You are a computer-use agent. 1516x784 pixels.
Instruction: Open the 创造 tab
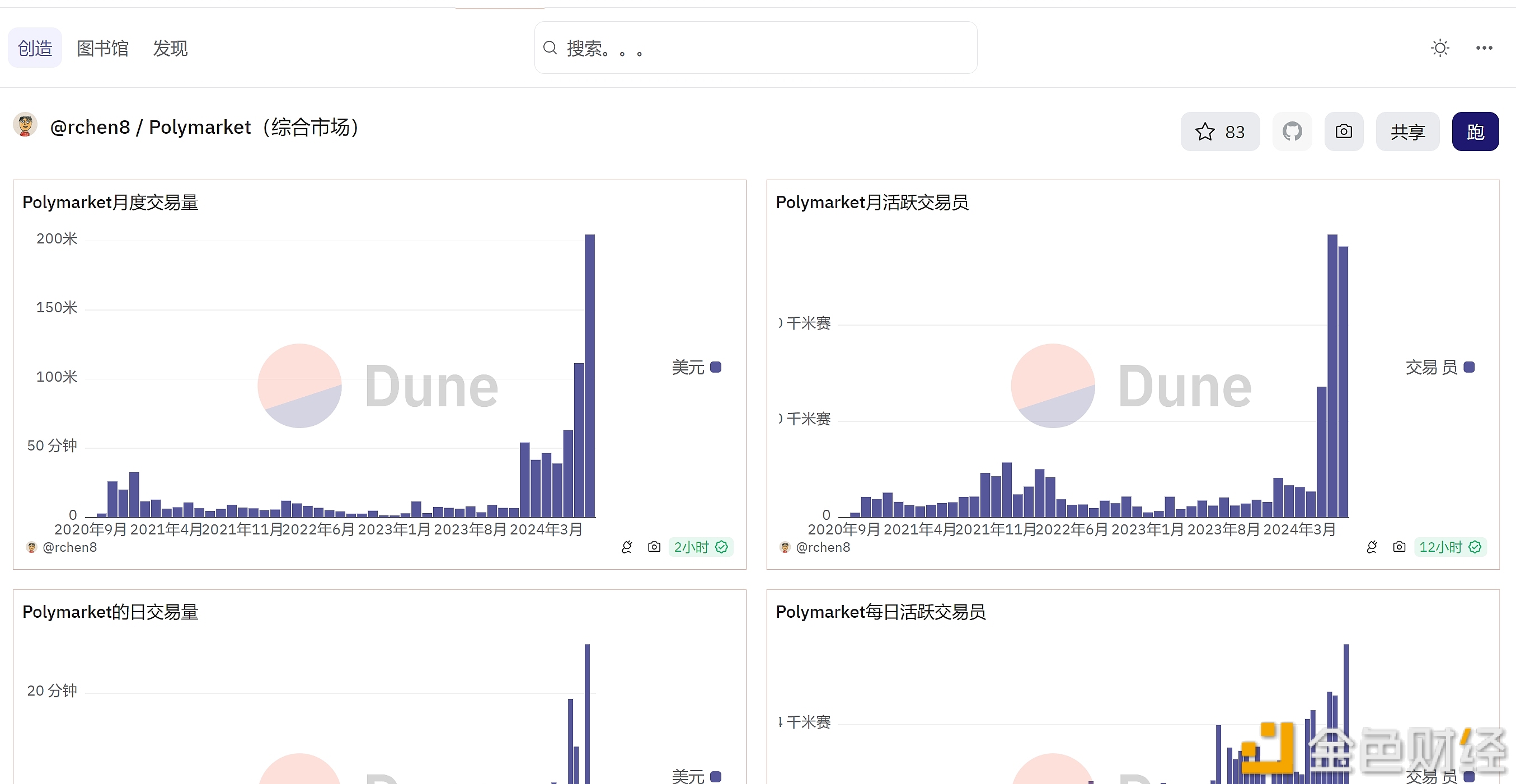pyautogui.click(x=35, y=48)
